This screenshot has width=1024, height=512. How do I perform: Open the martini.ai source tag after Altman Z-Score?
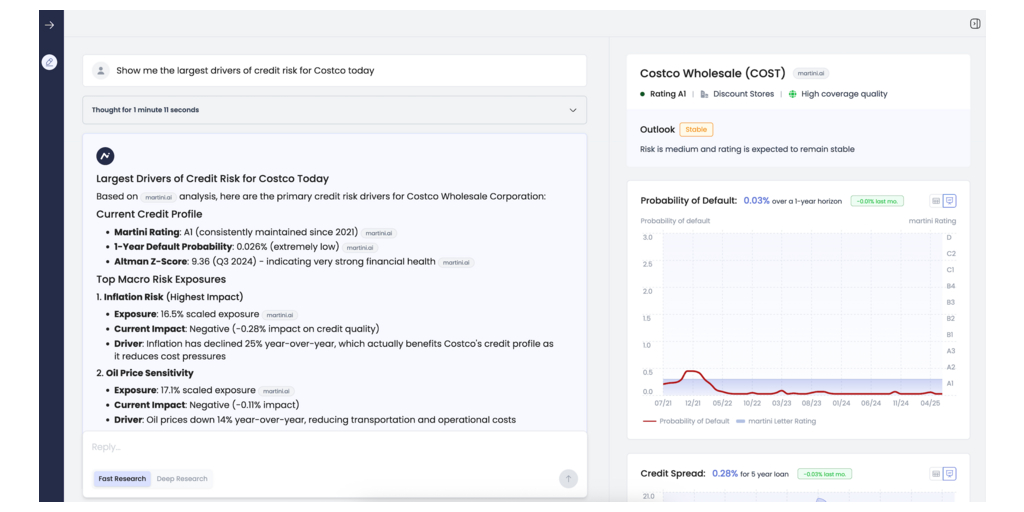coord(457,262)
